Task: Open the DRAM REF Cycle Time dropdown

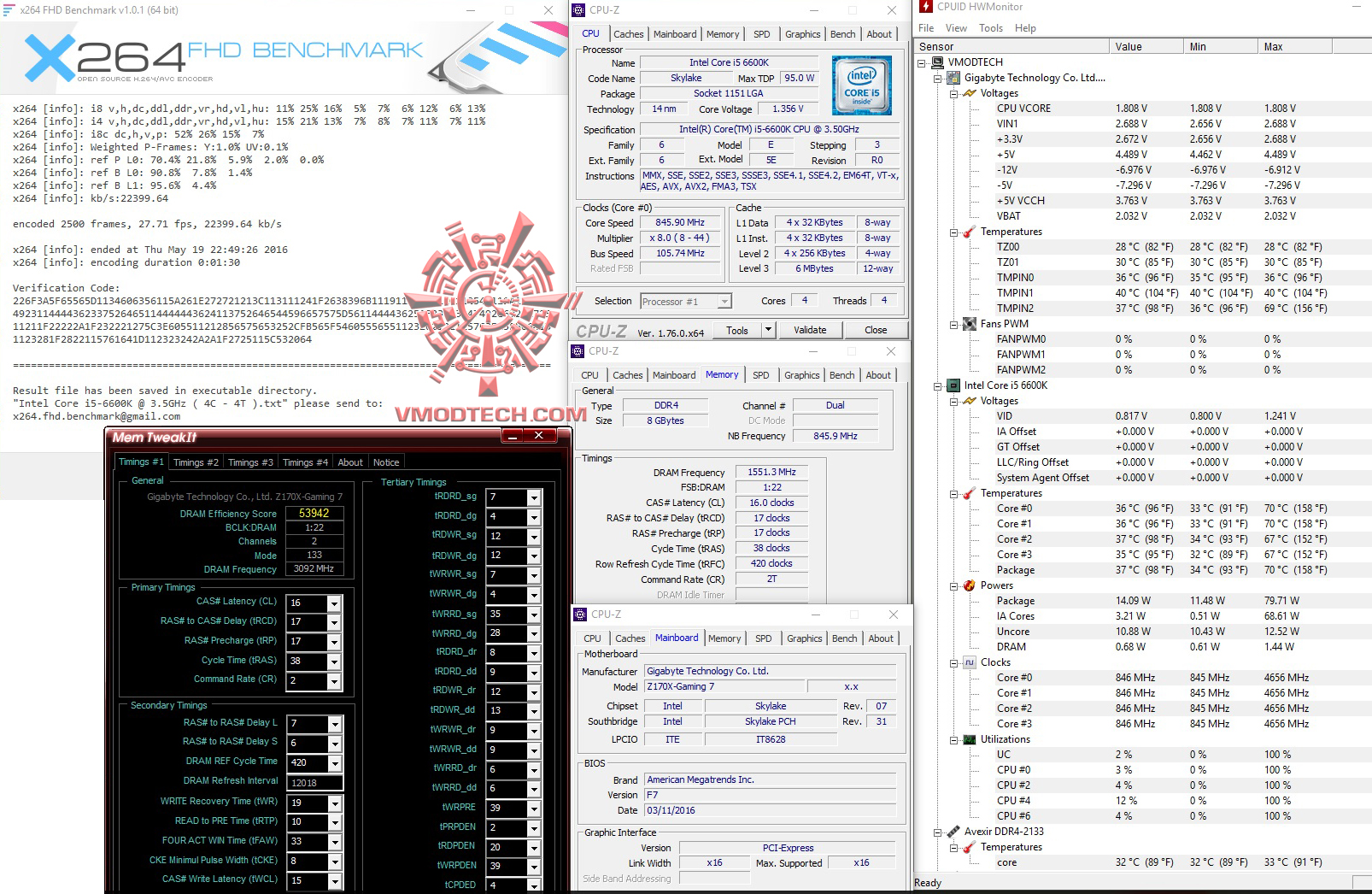Action: [x=335, y=763]
